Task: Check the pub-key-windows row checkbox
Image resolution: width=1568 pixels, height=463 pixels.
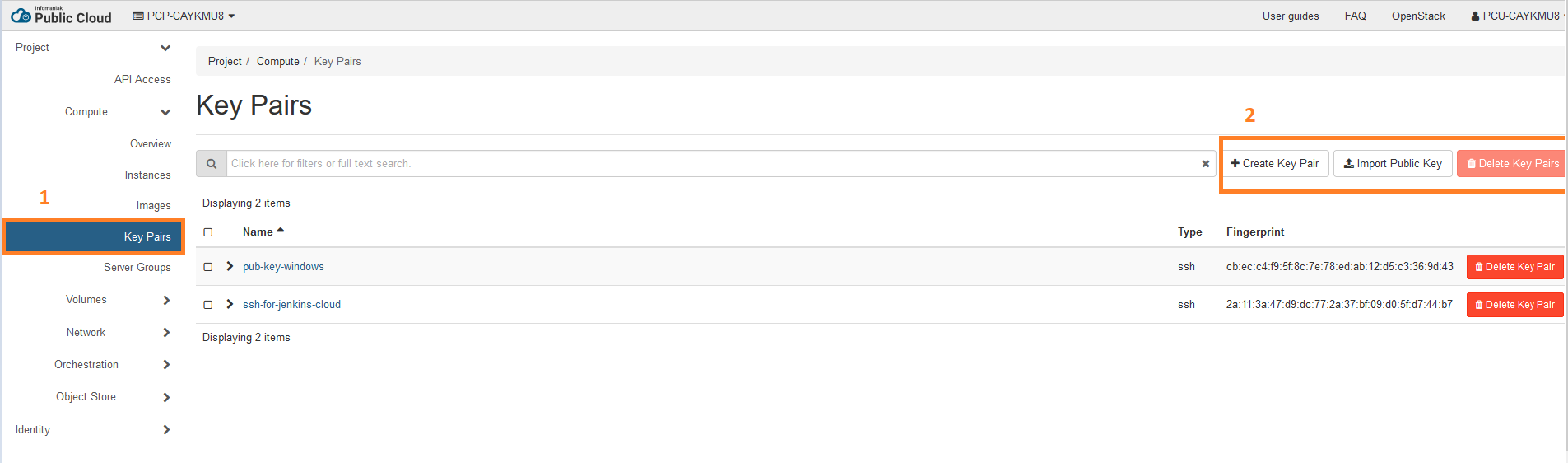Action: click(208, 267)
